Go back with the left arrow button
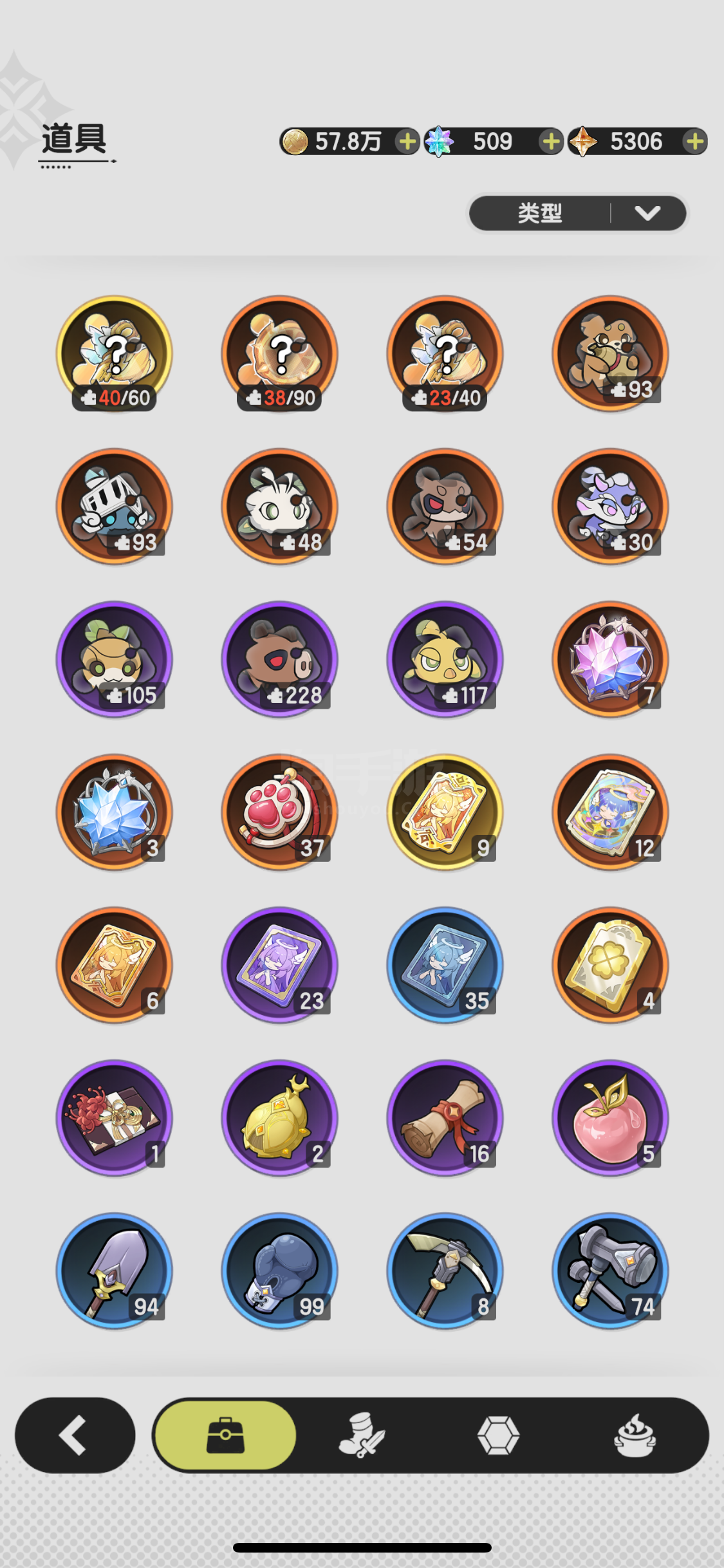 click(x=75, y=1435)
